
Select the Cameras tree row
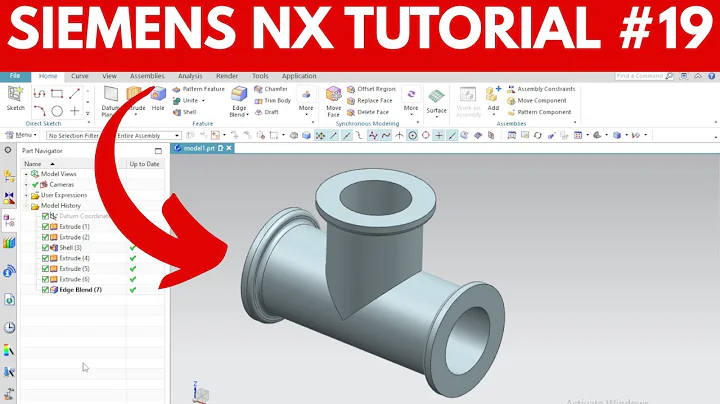tap(62, 185)
